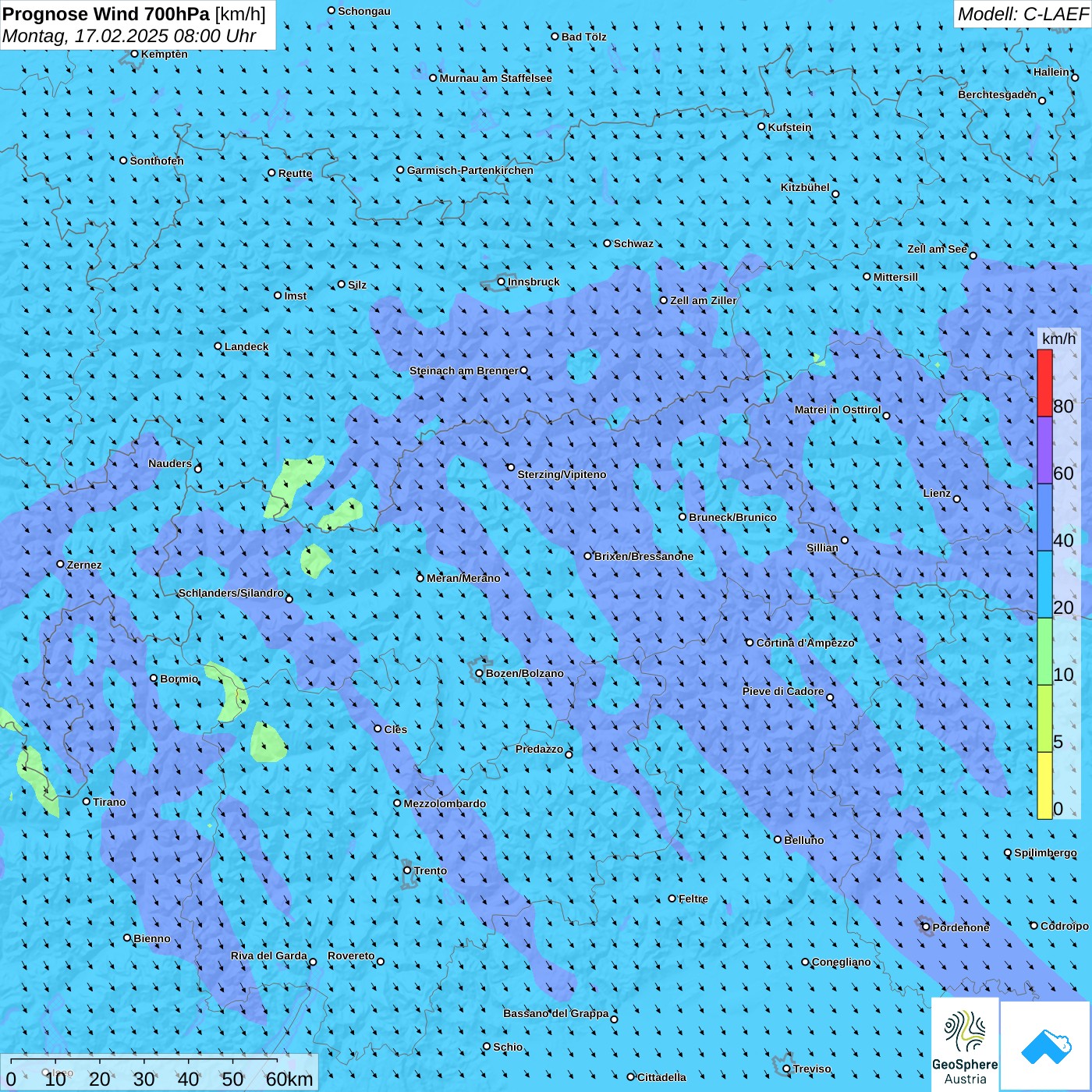Select the Riva del Garda label

pyautogui.click(x=269, y=955)
